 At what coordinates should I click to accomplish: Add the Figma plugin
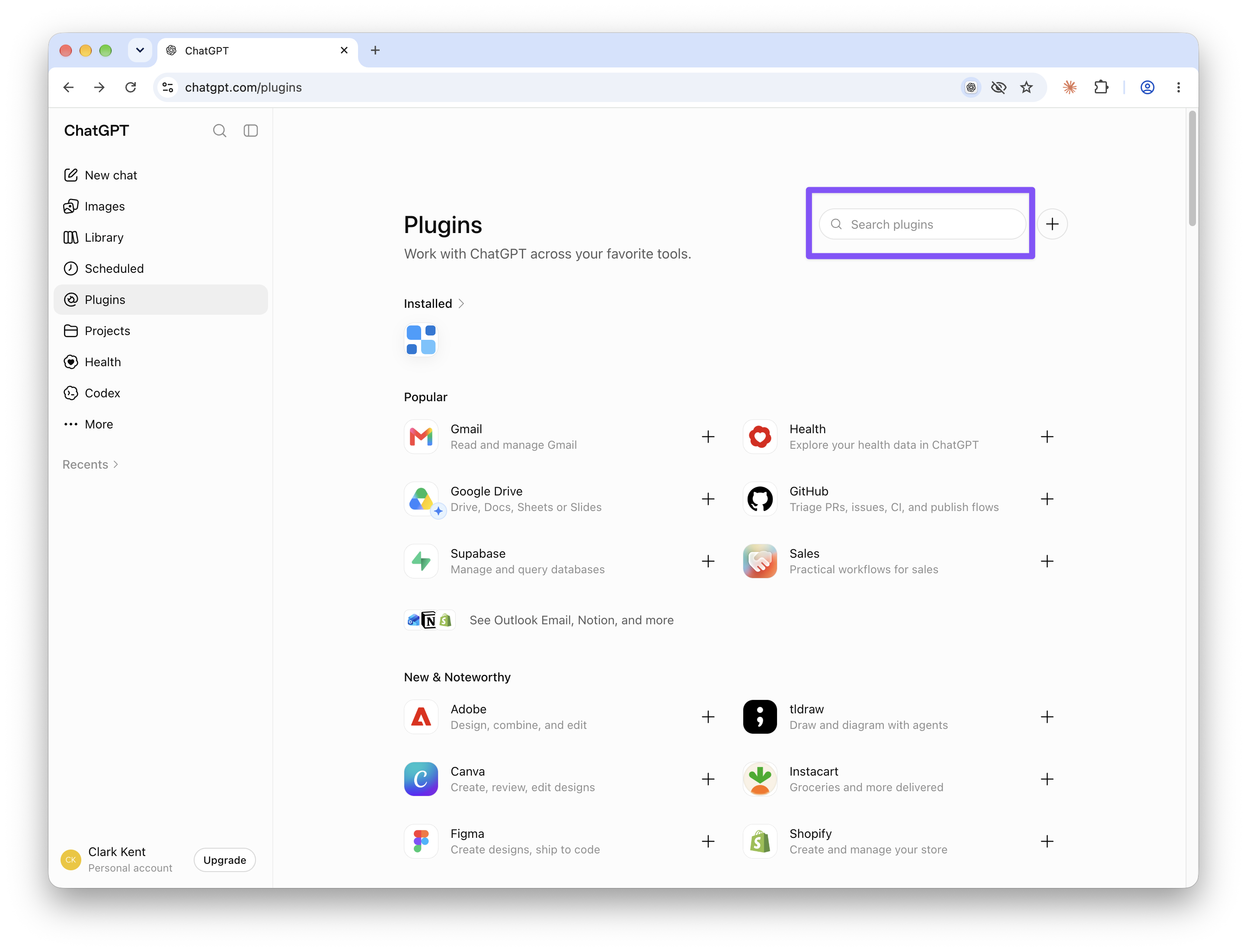click(x=708, y=842)
